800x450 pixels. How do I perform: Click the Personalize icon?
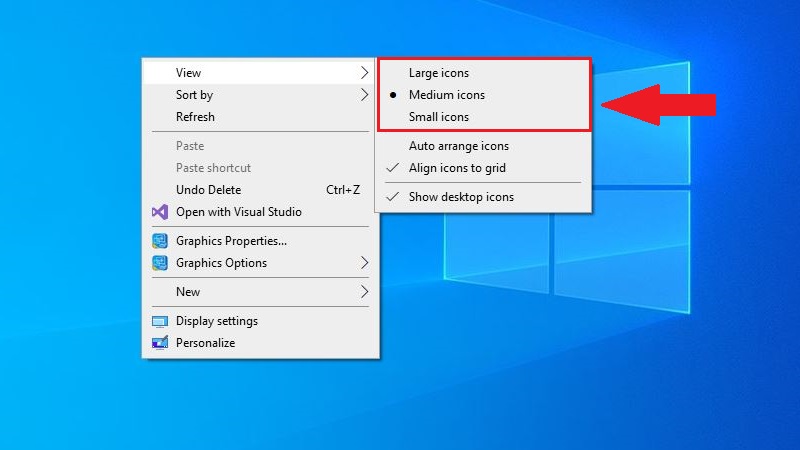tap(159, 343)
